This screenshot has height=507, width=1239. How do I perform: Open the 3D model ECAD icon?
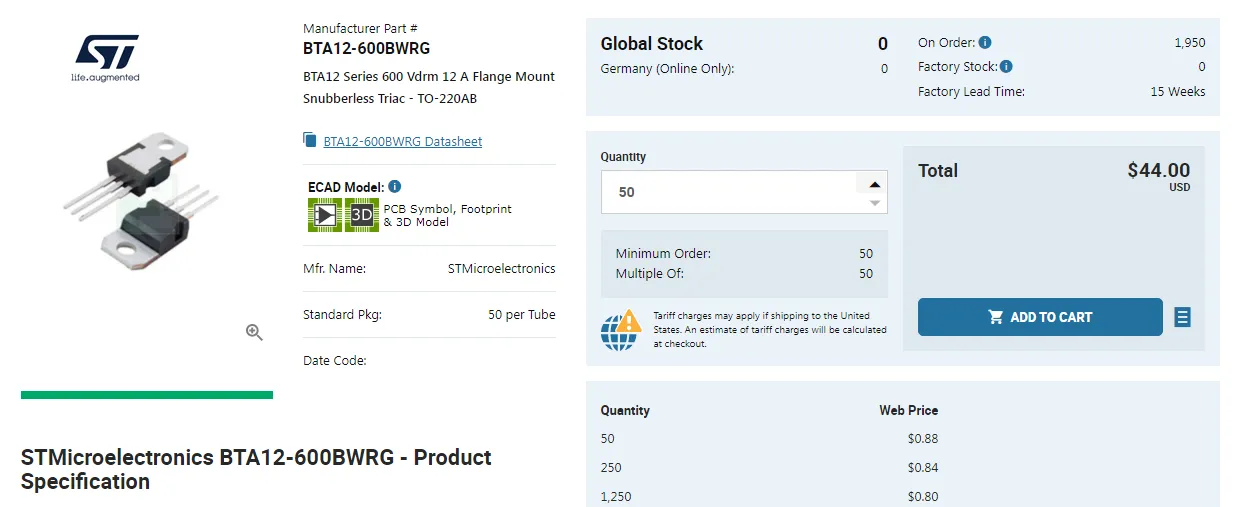pyautogui.click(x=361, y=215)
